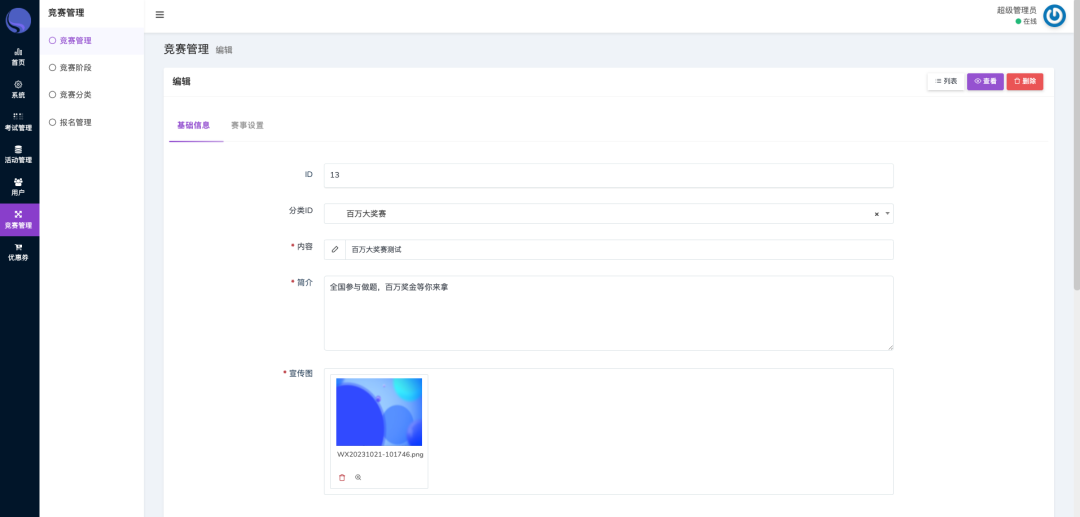Select 报名管理 in the submenu
Image resolution: width=1080 pixels, height=517 pixels.
[75, 122]
